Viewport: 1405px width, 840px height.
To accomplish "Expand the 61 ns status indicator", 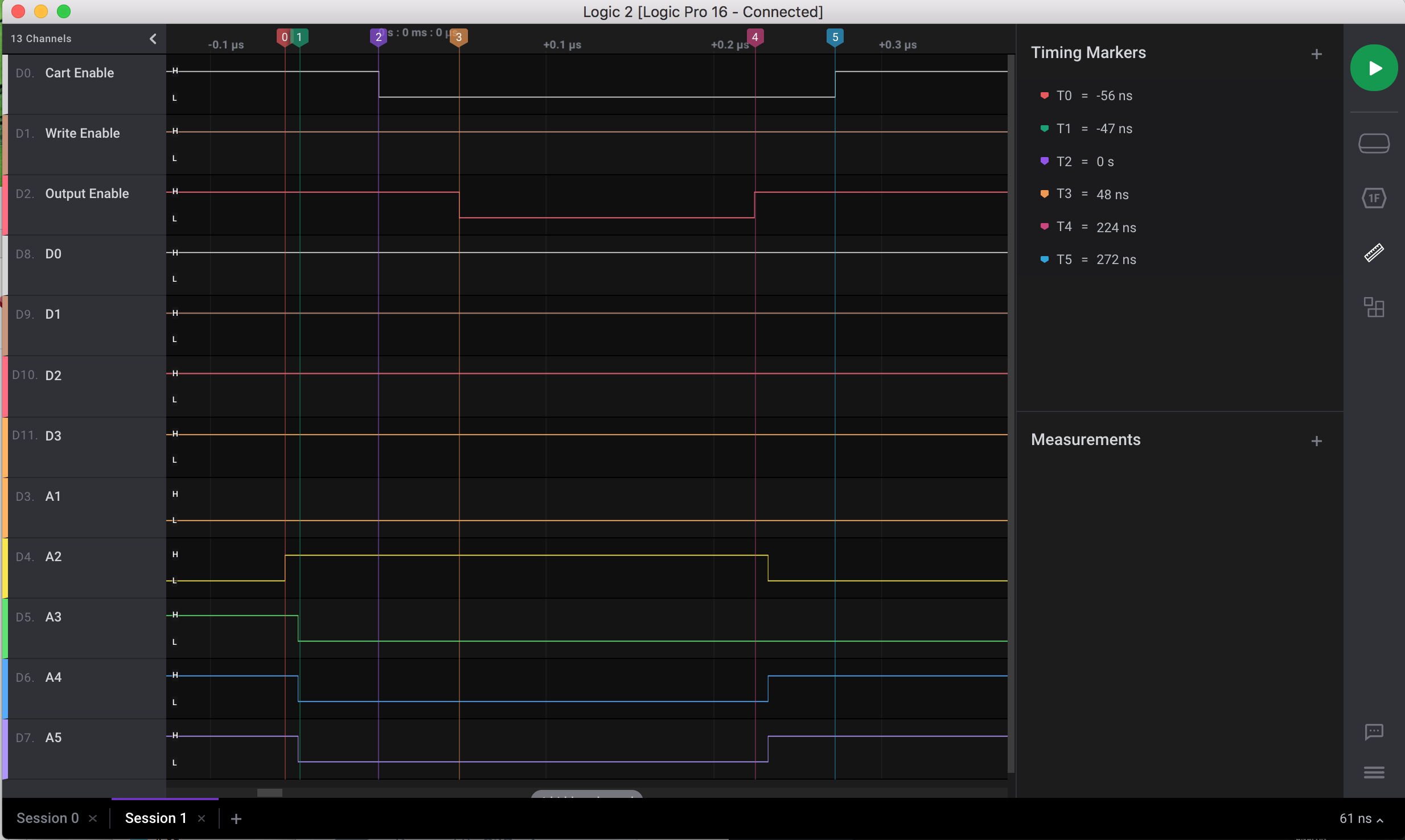I will pos(1362,818).
